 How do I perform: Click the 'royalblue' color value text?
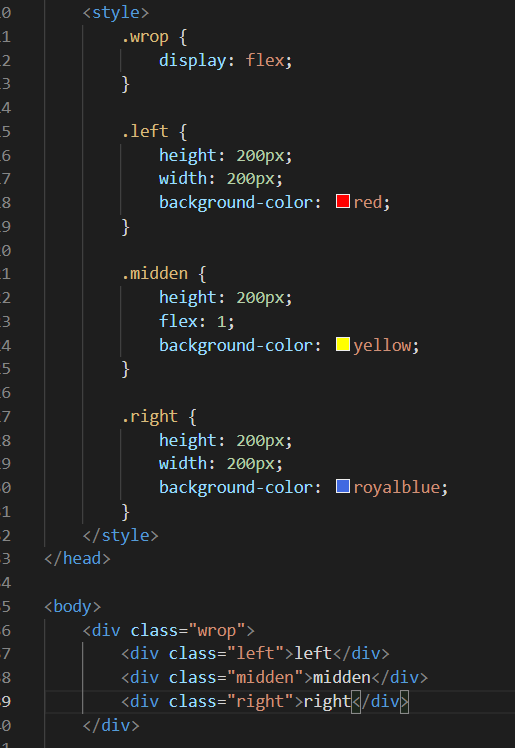pos(396,488)
